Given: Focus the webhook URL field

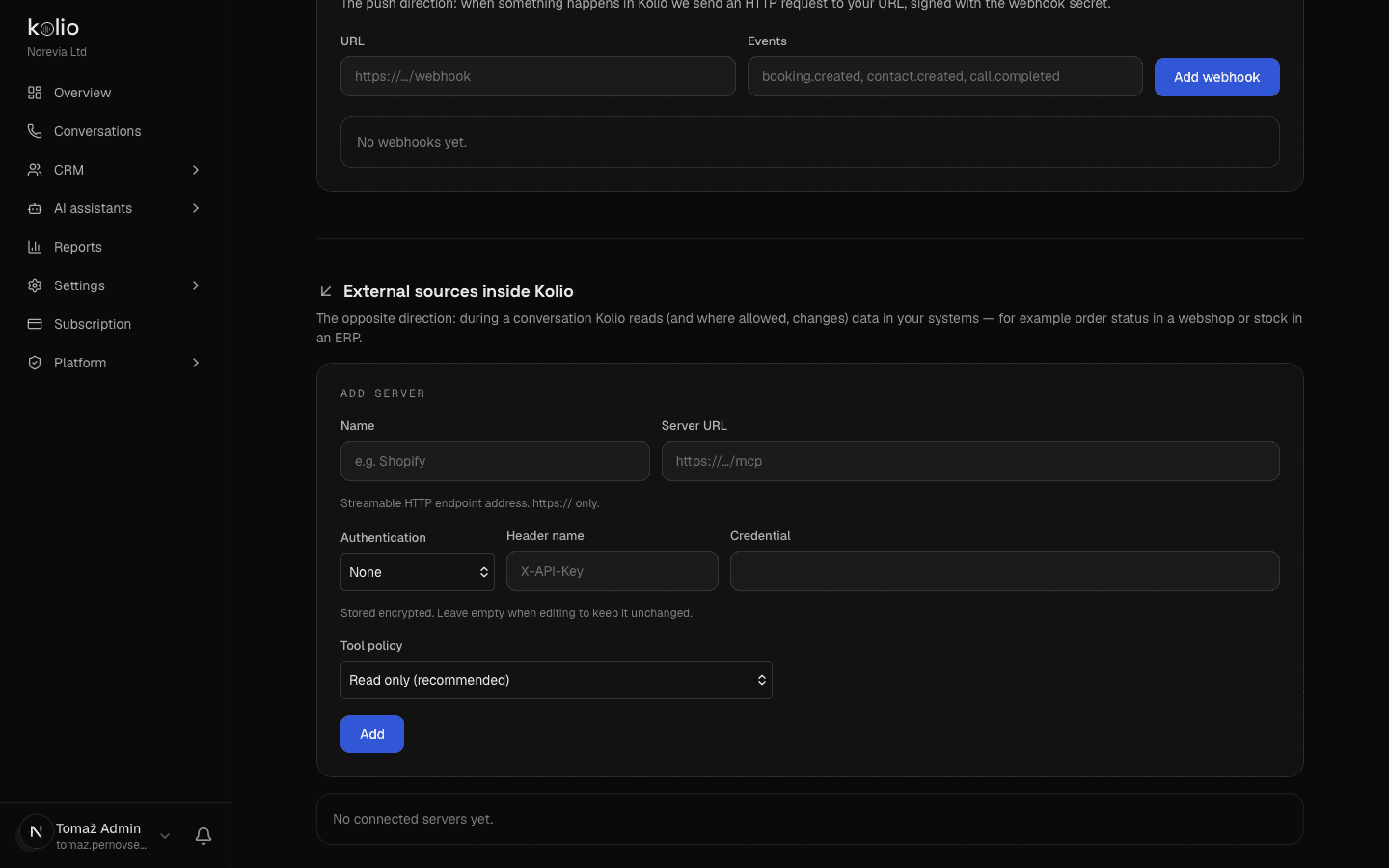Looking at the screenshot, I should (x=538, y=76).
